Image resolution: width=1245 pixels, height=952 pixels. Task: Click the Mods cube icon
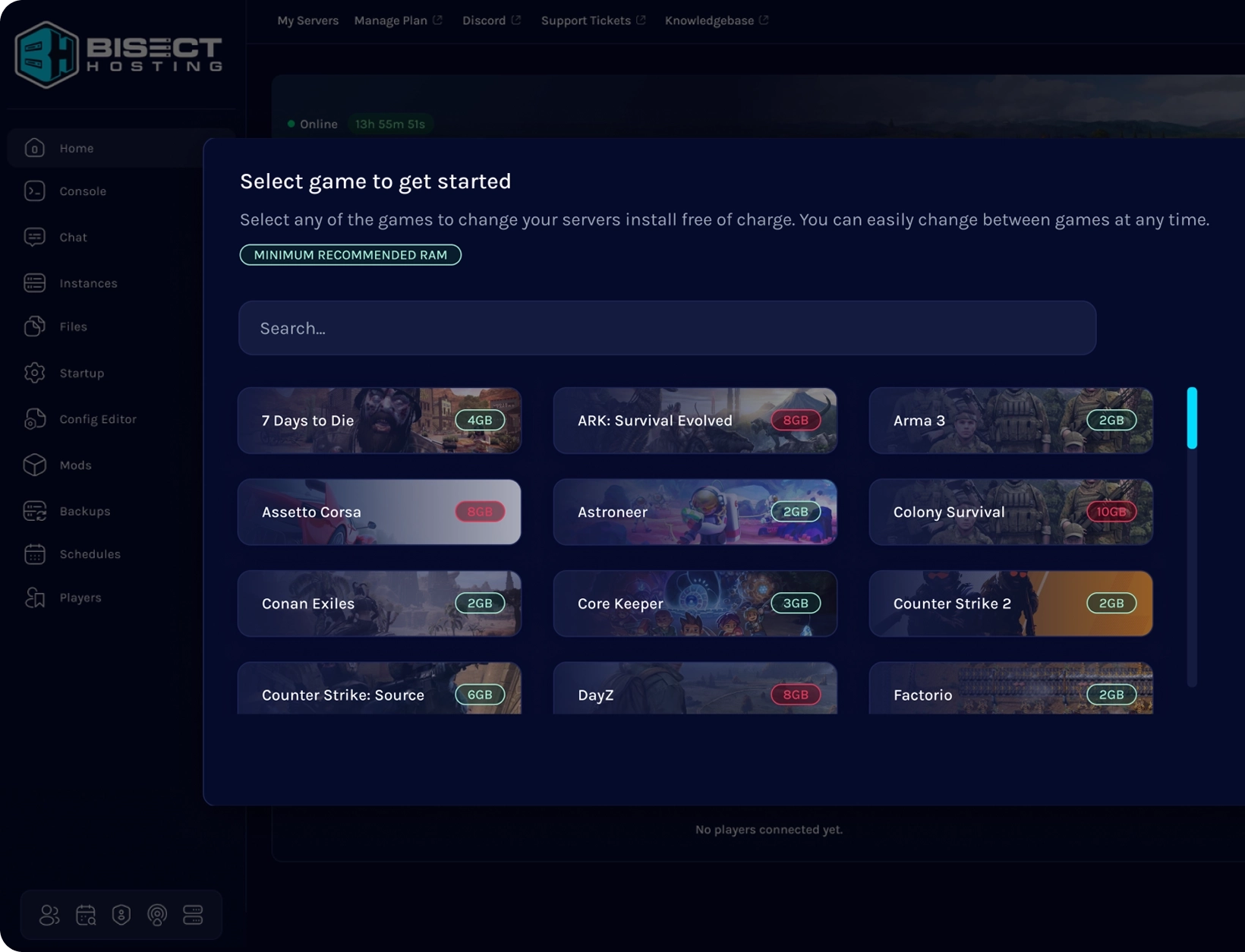pos(34,465)
